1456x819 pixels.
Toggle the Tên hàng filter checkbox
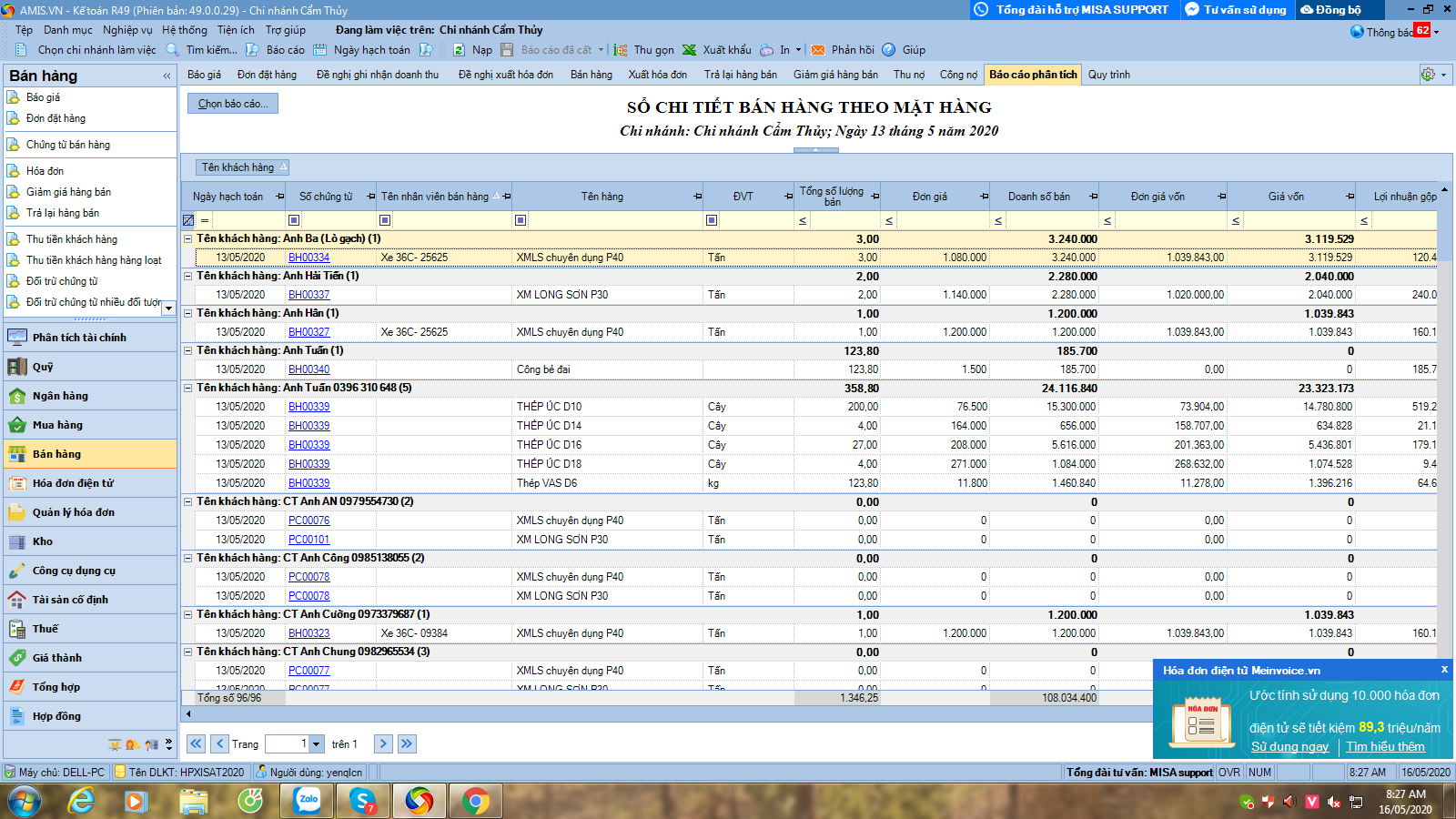click(521, 220)
